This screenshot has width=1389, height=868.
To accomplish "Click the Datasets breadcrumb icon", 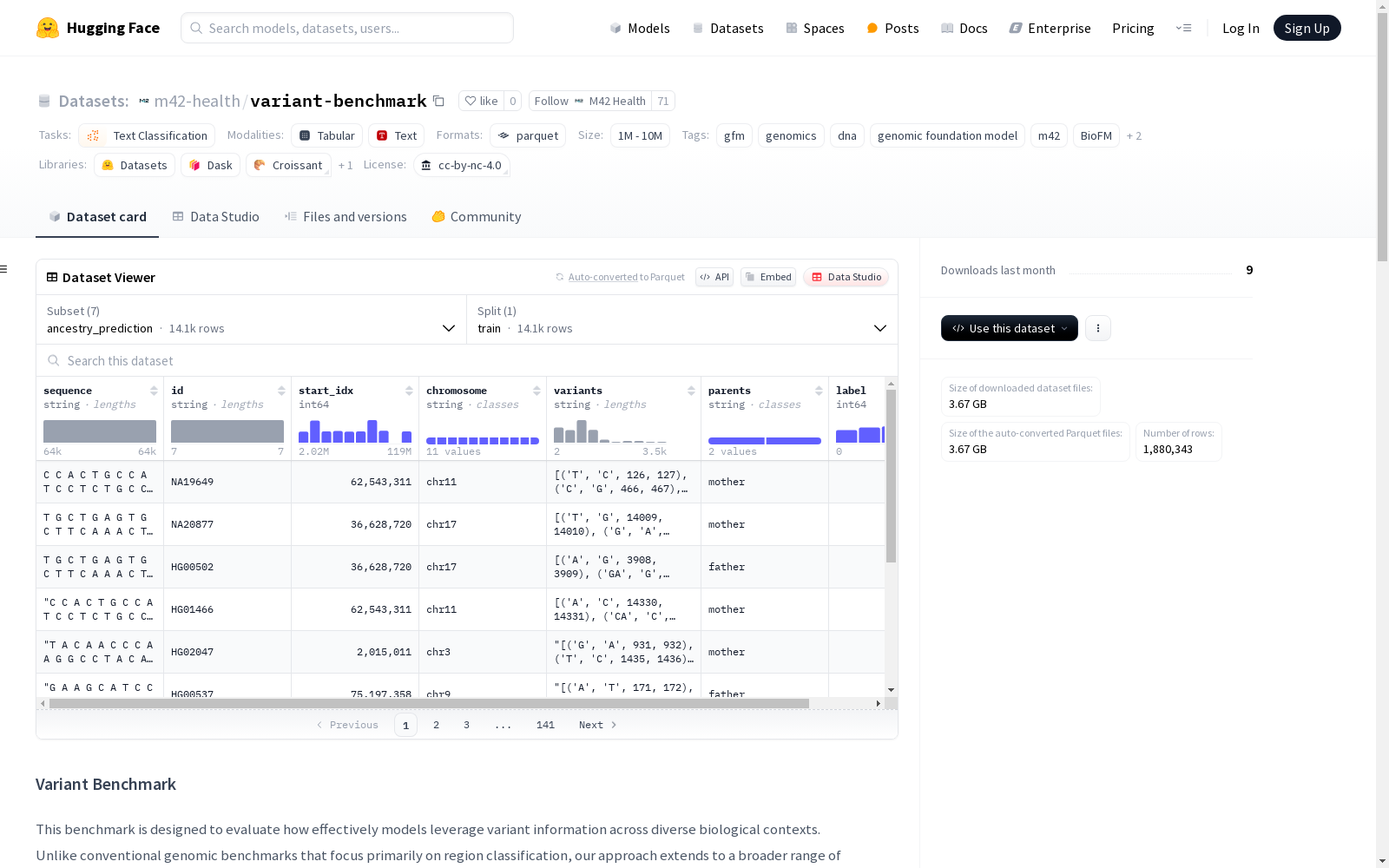I will pos(44,101).
